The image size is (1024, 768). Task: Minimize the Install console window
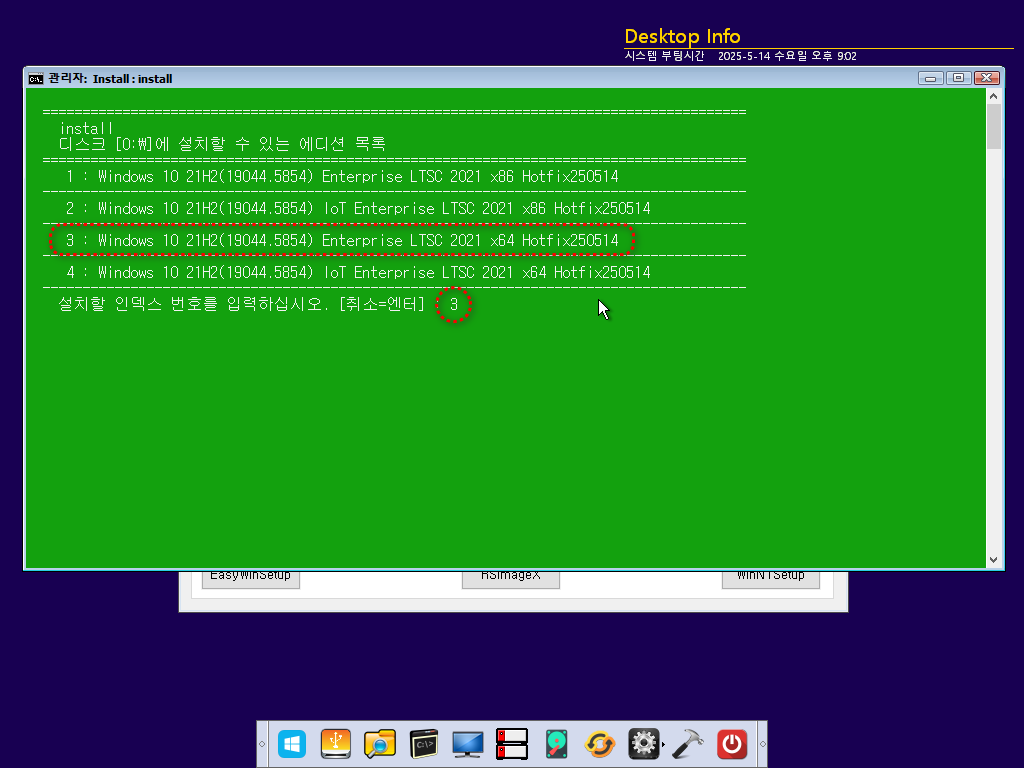point(930,78)
